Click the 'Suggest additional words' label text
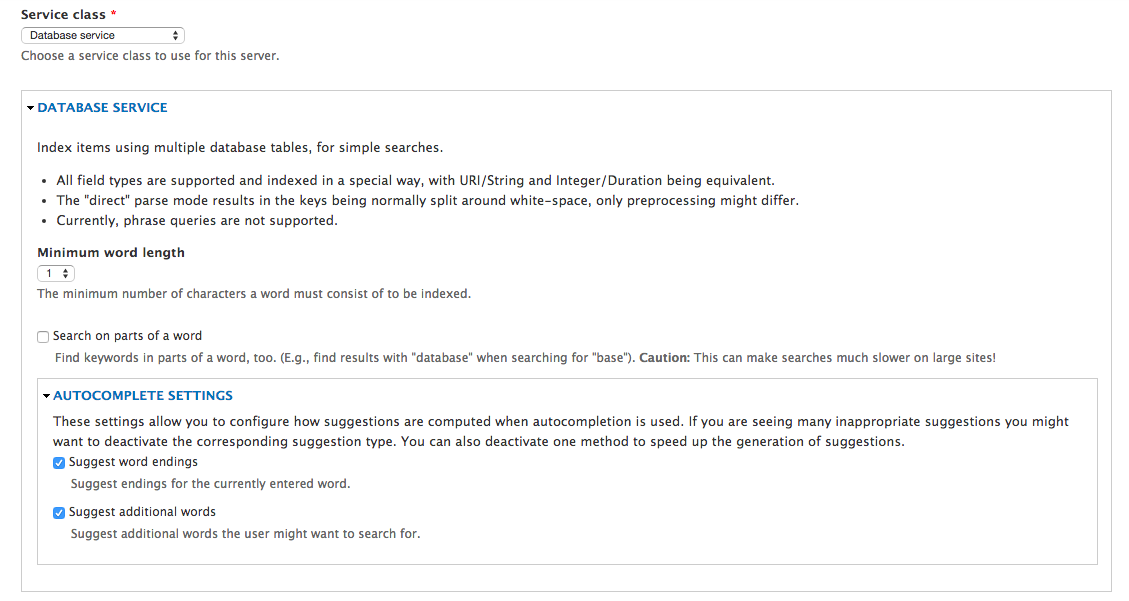The image size is (1129, 601). click(142, 512)
